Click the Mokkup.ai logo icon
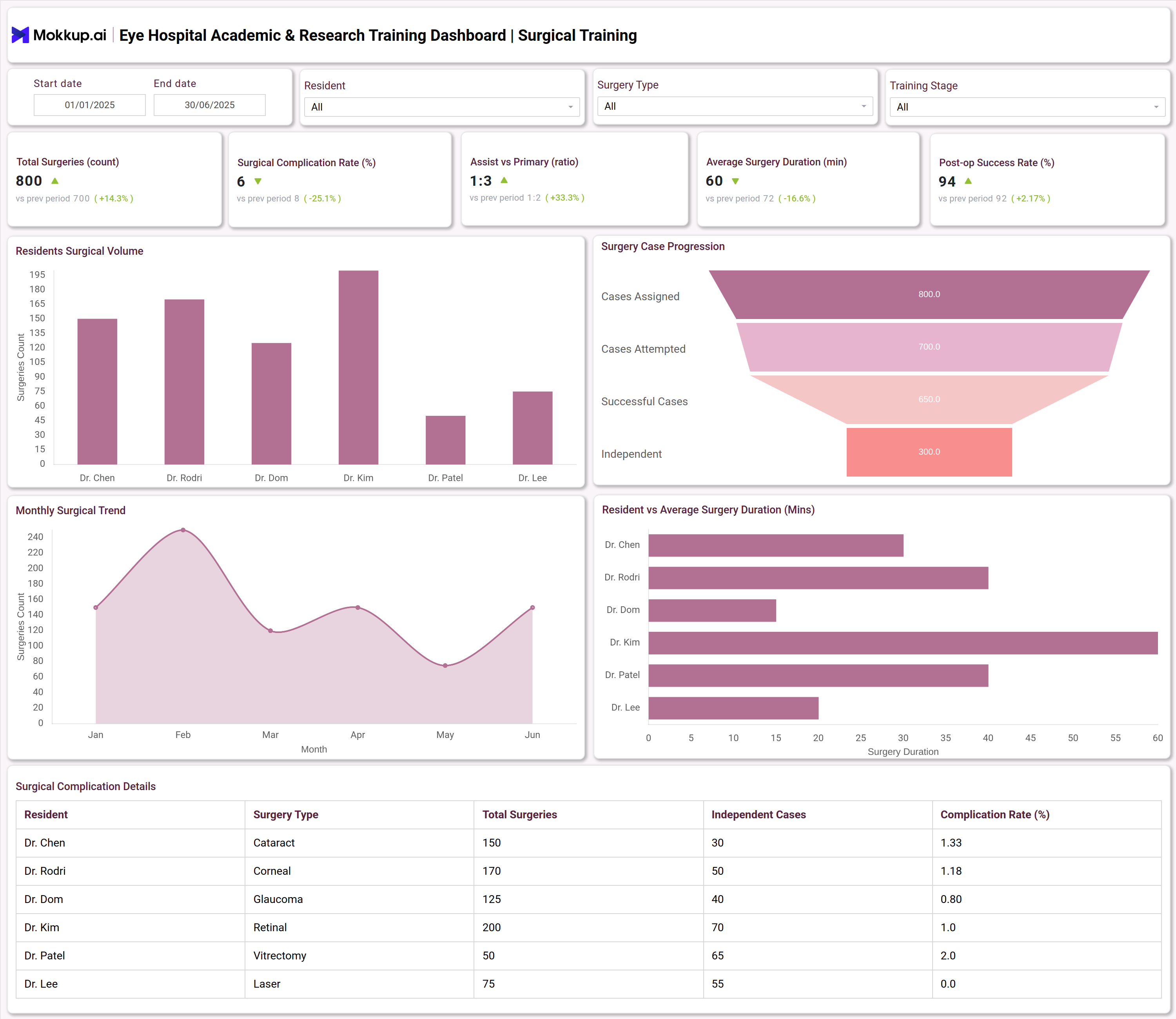Viewport: 1176px width, 1019px height. pos(20,35)
